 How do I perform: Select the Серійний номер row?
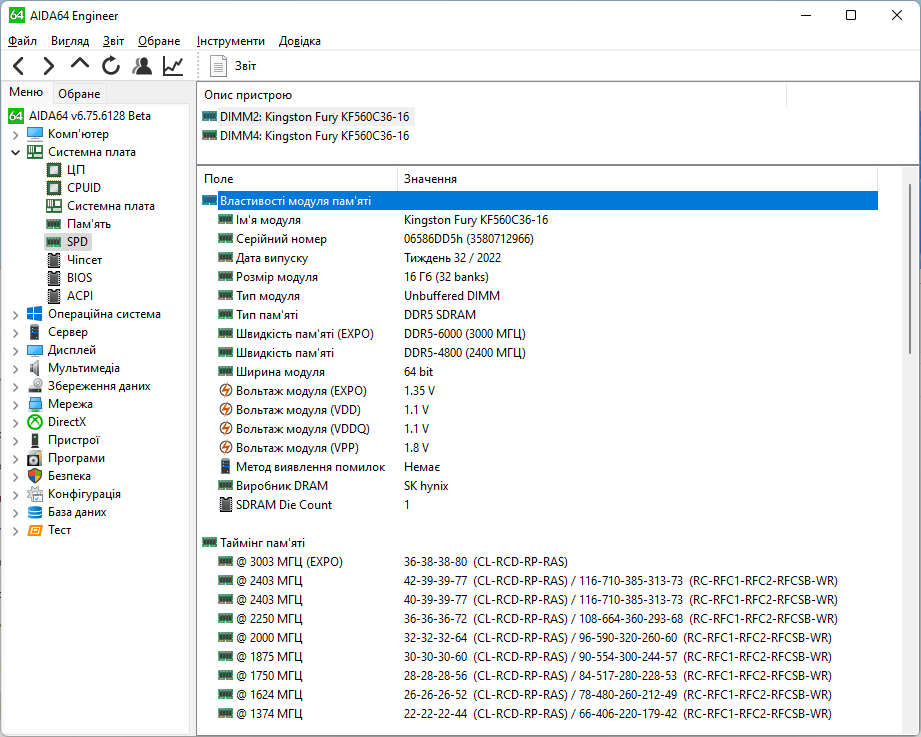click(x=540, y=239)
